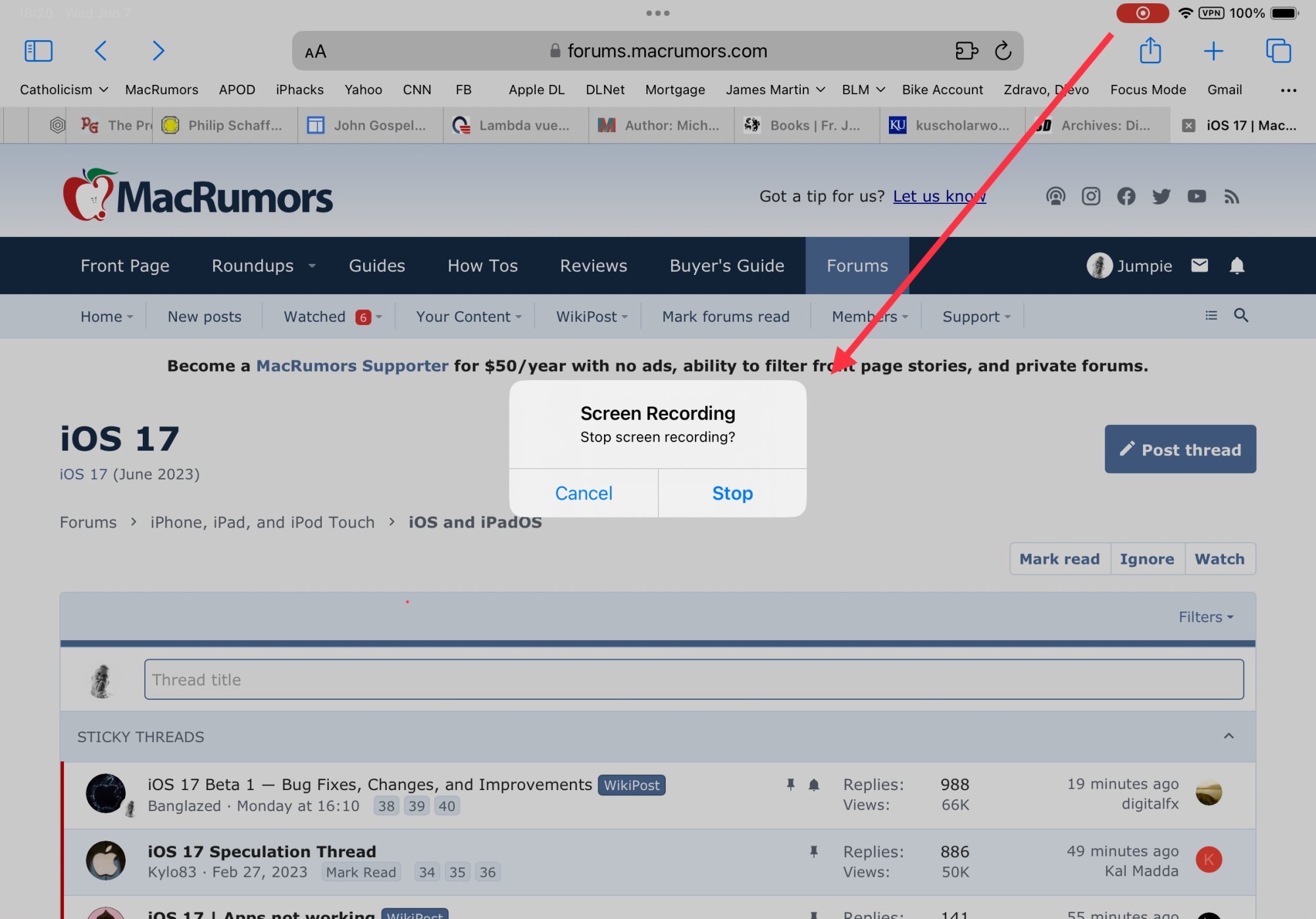The width and height of the screenshot is (1316, 919).
Task: Reload the page with refresh icon
Action: click(1003, 51)
